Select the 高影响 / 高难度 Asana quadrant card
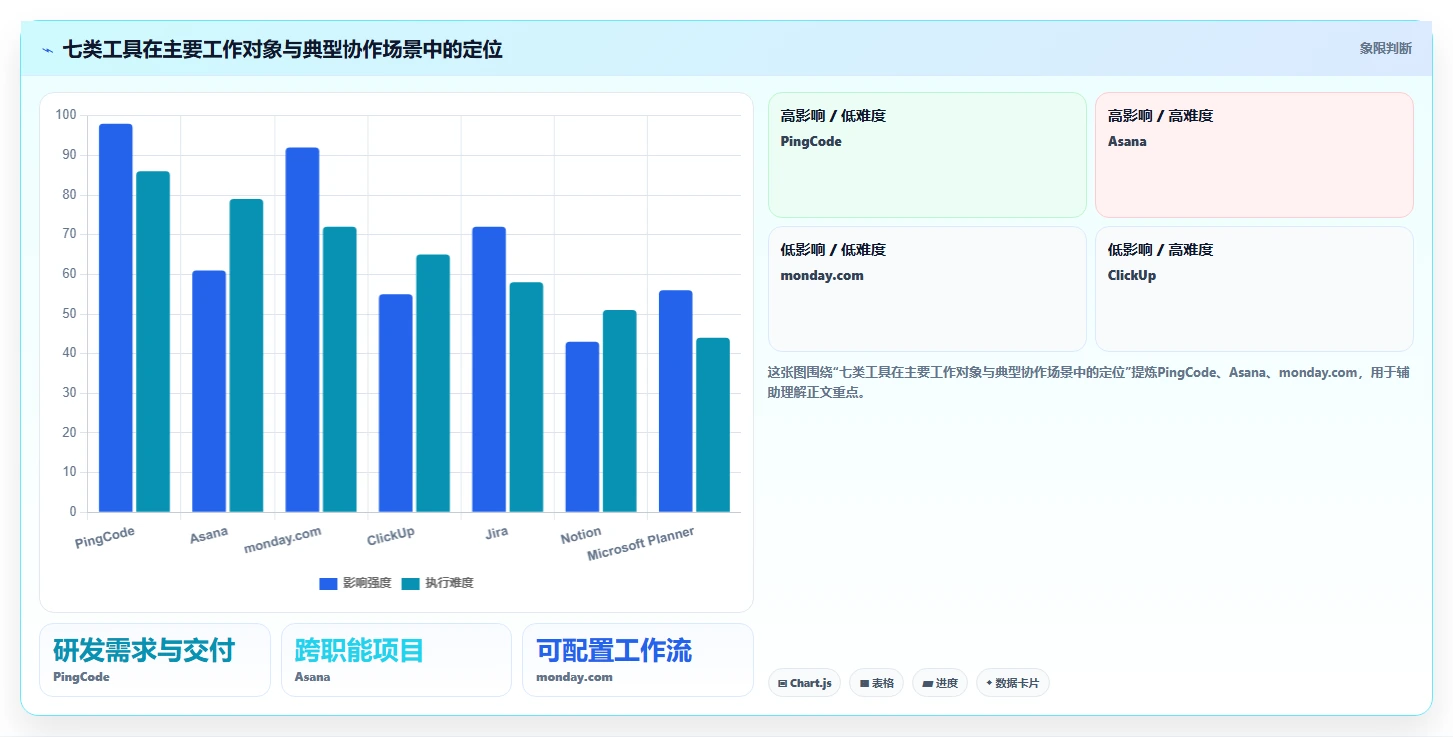The width and height of the screenshot is (1453, 737). coord(1254,155)
